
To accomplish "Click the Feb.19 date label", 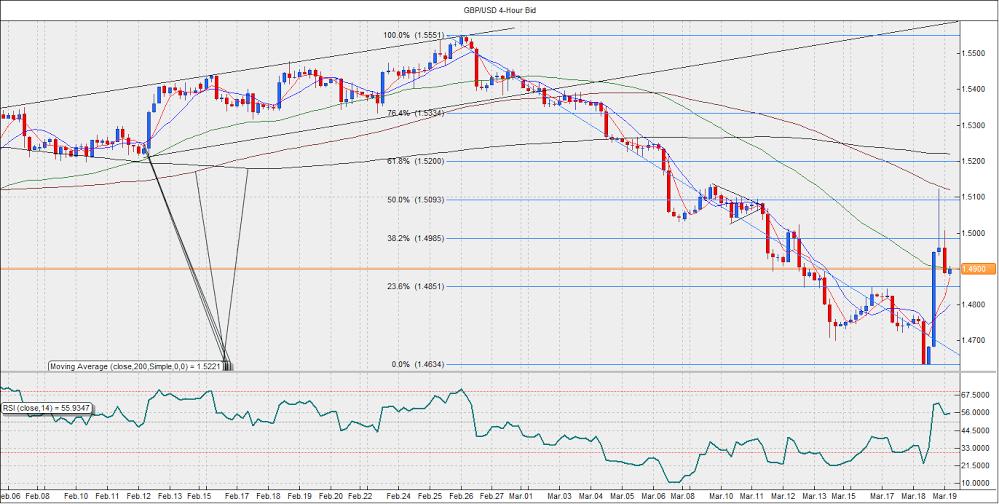I will [x=299, y=495].
